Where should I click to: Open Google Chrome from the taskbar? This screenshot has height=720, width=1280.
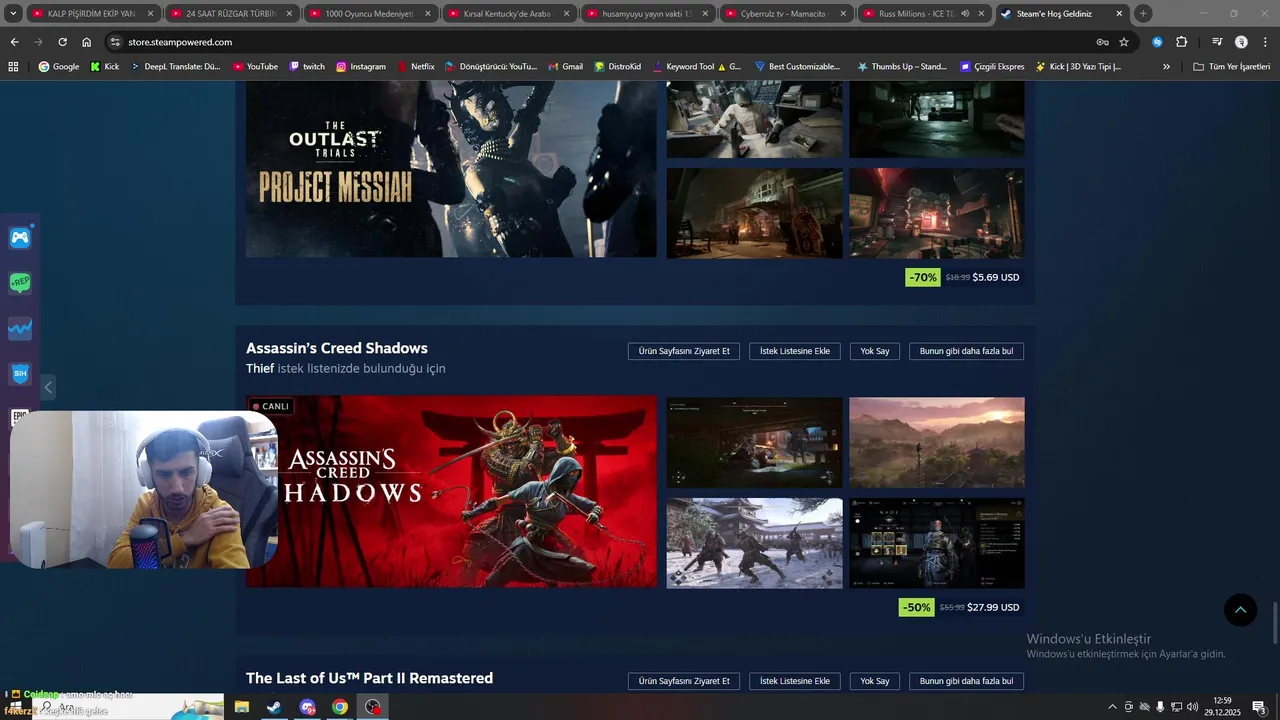click(x=340, y=707)
